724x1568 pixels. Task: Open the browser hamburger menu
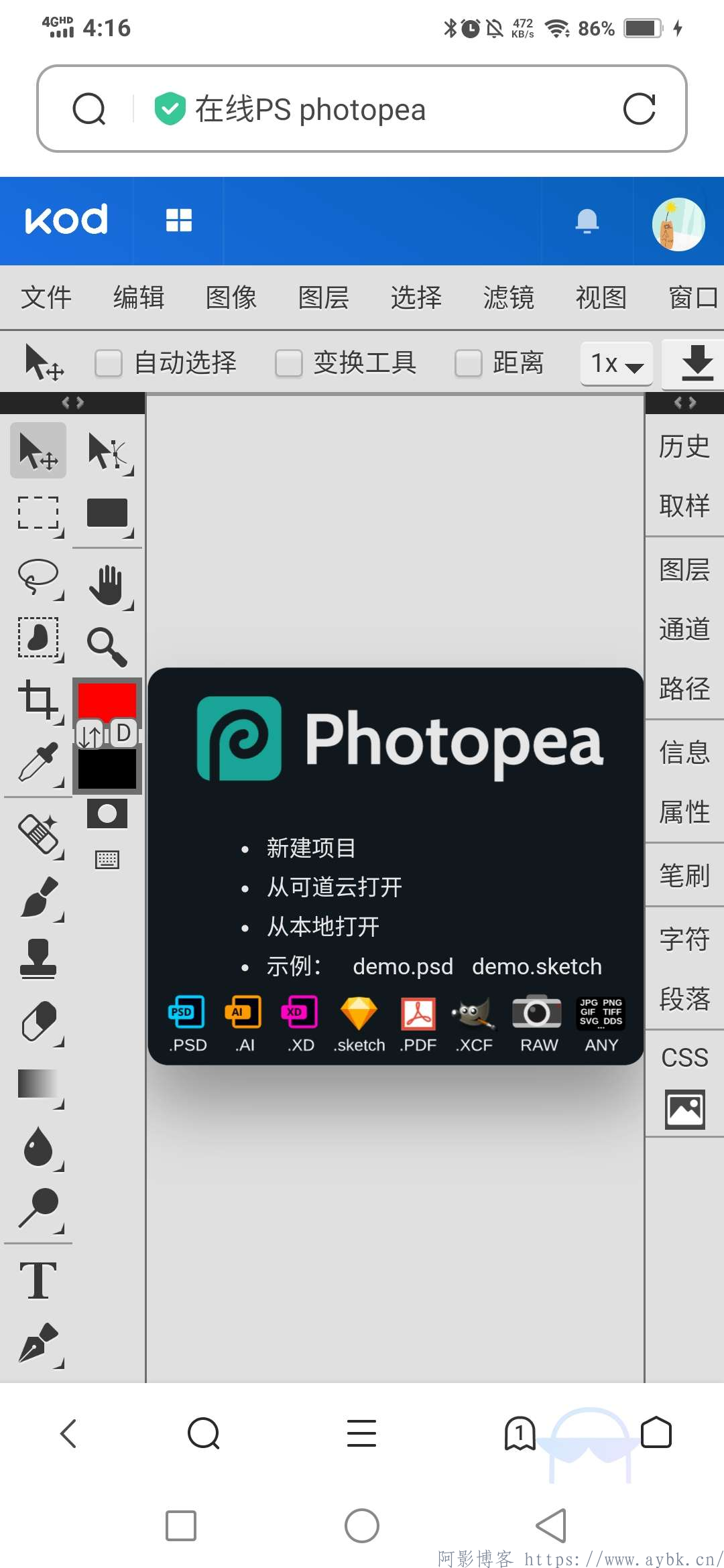(361, 1433)
